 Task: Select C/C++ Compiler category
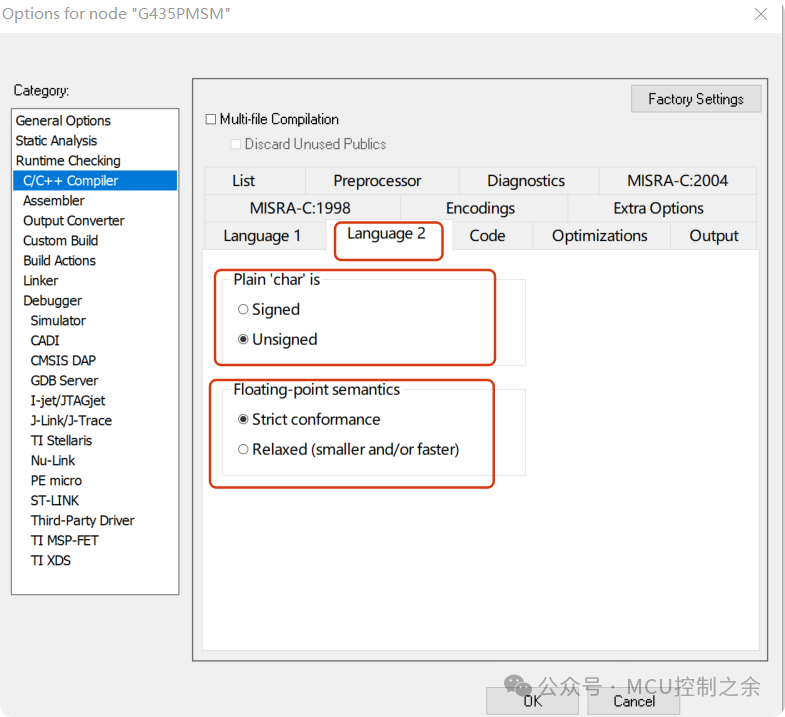[x=95, y=181]
